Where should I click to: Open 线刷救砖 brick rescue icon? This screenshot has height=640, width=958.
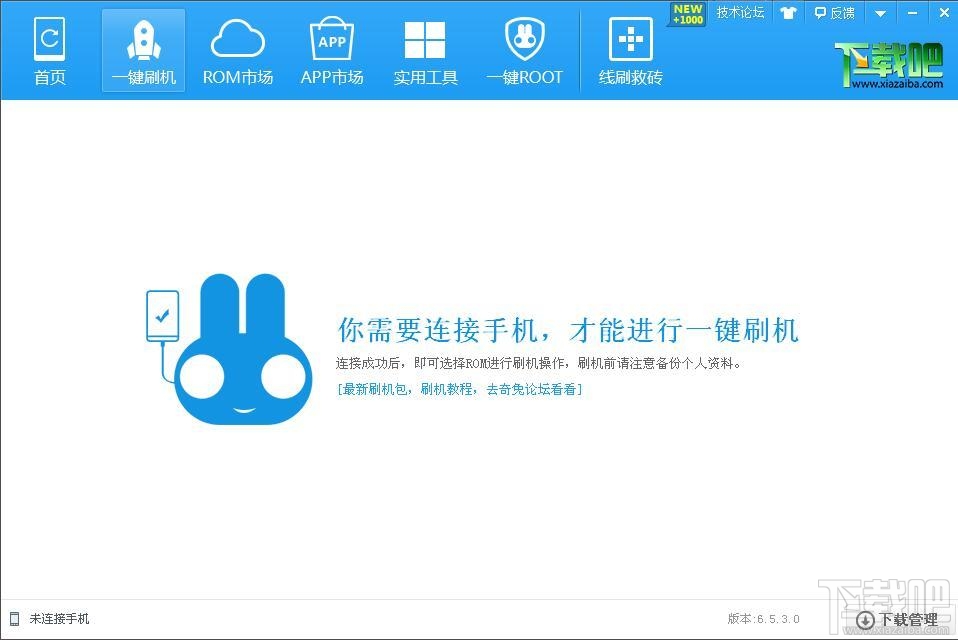click(x=628, y=38)
